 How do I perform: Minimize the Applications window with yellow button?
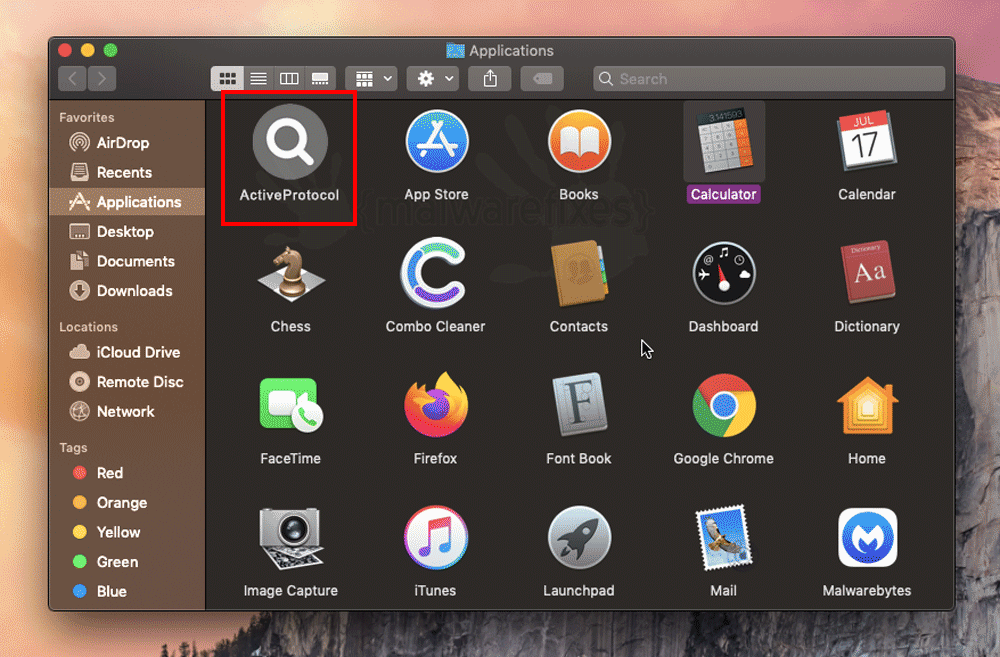click(x=87, y=50)
